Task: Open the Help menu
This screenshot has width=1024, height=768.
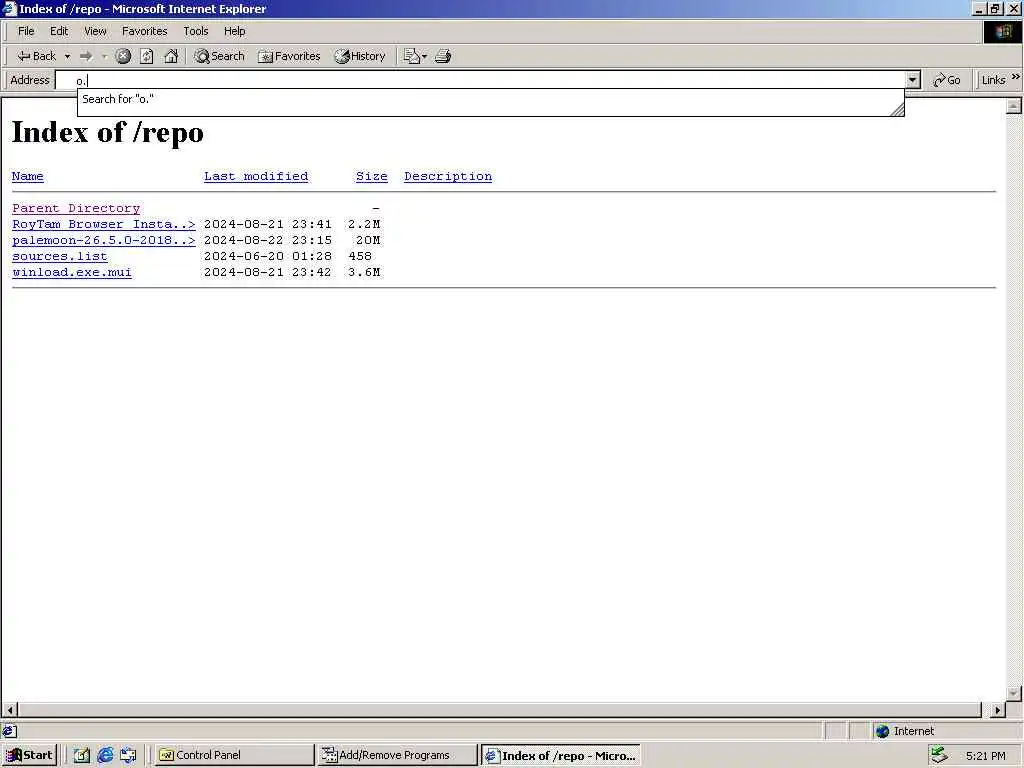Action: pyautogui.click(x=234, y=31)
